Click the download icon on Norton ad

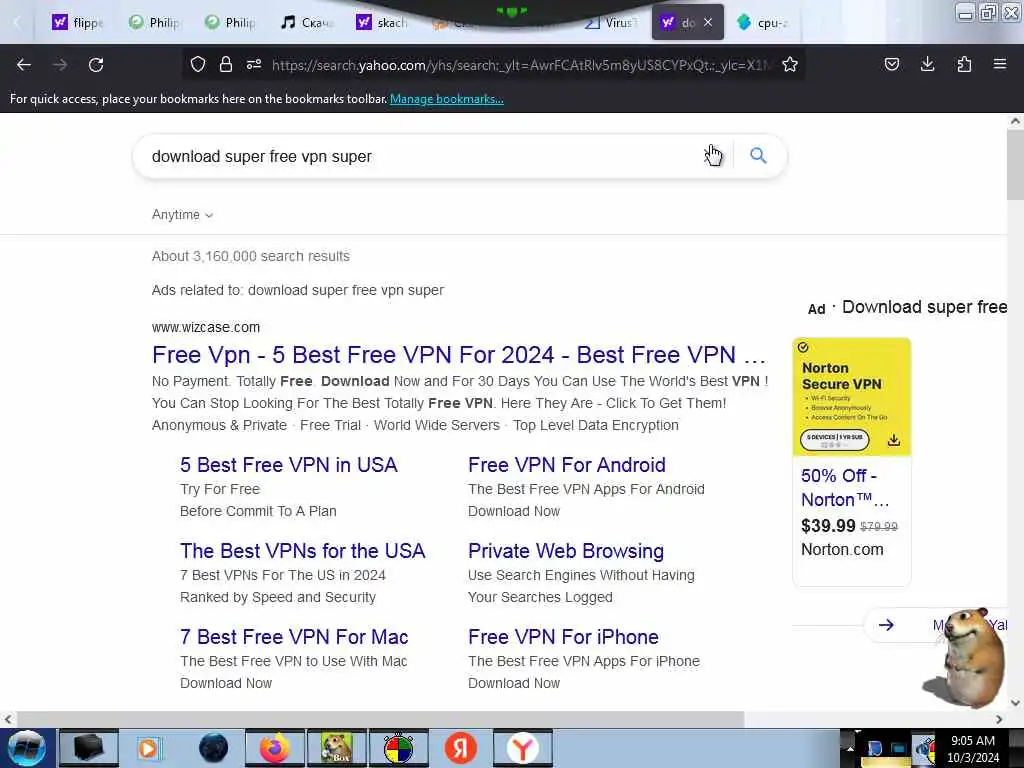click(x=893, y=440)
